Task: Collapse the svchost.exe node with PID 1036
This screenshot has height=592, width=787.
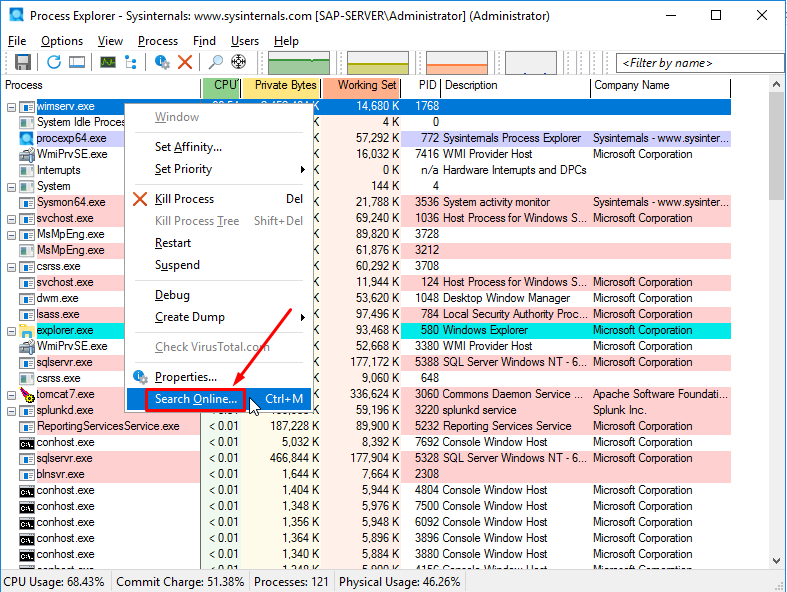Action: (12, 219)
